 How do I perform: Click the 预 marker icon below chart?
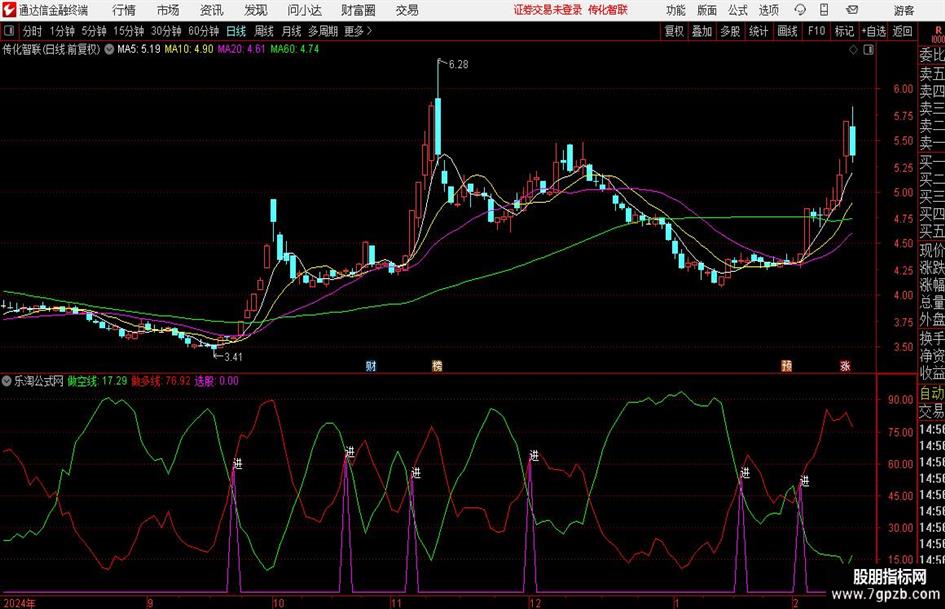click(786, 366)
